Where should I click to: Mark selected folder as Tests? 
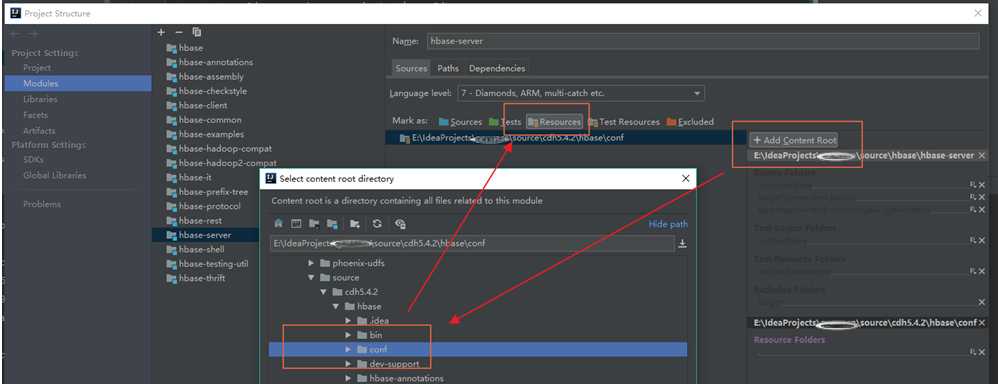pyautogui.click(x=505, y=122)
